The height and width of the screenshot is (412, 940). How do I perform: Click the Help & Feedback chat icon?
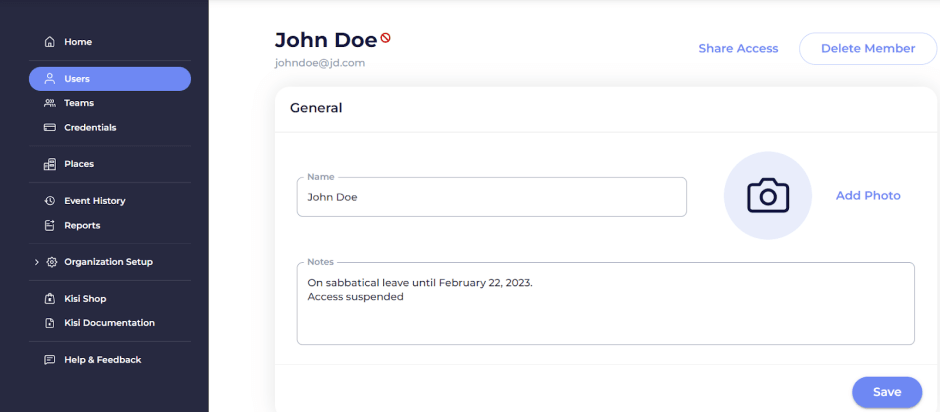click(x=50, y=360)
